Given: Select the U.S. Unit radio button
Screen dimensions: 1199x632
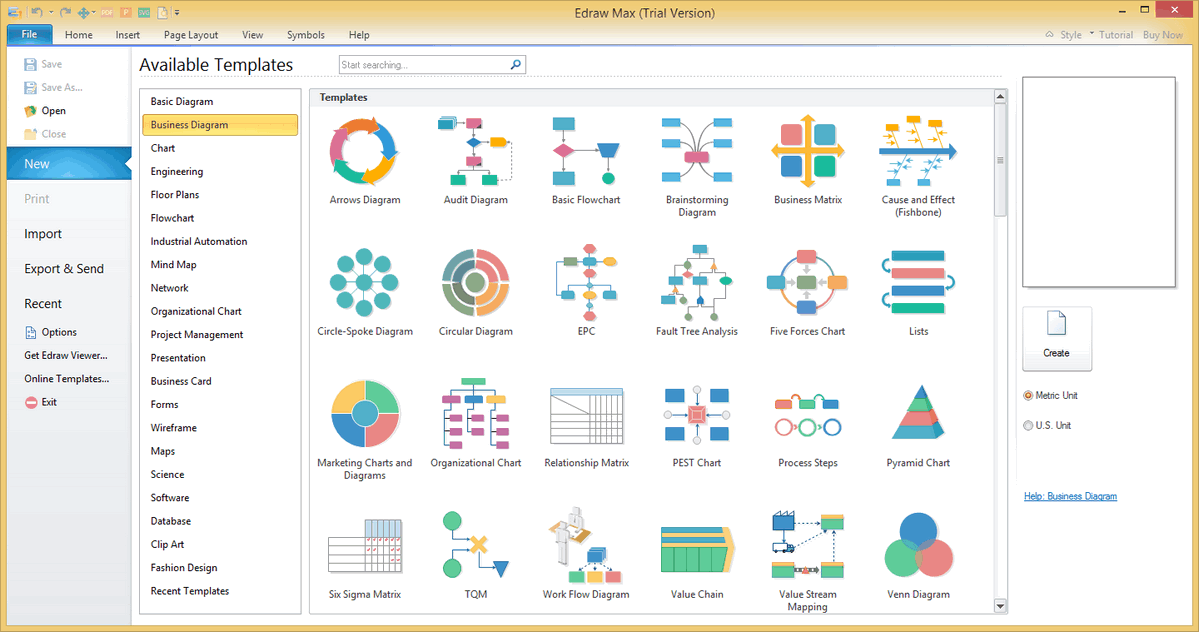Looking at the screenshot, I should click(x=1028, y=426).
